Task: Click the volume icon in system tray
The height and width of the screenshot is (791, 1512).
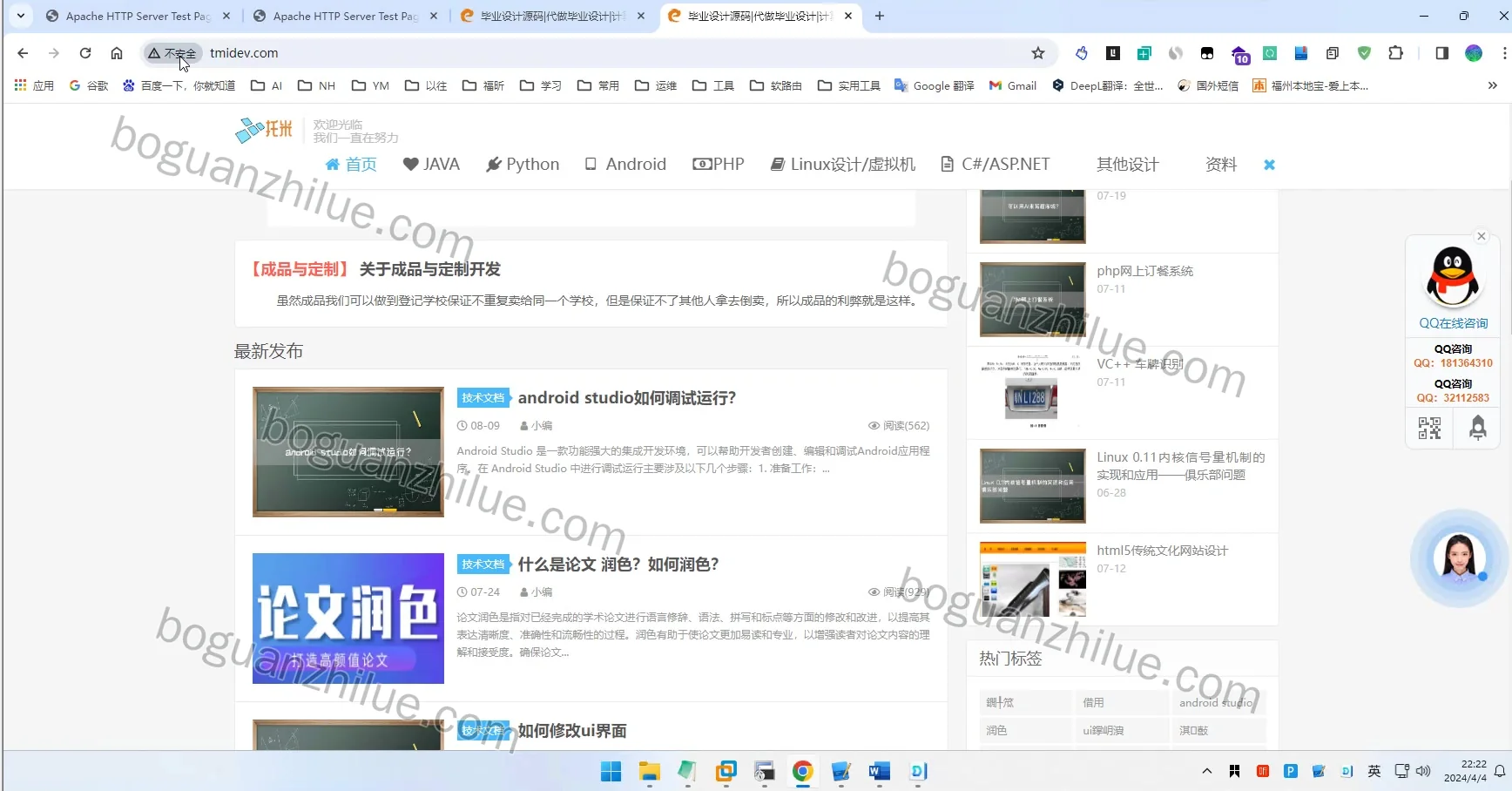Action: coord(1423,771)
